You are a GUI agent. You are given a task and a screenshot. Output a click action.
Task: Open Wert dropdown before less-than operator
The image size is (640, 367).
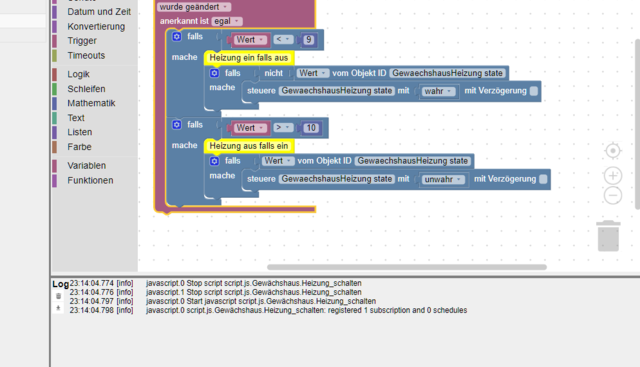pyautogui.click(x=251, y=40)
